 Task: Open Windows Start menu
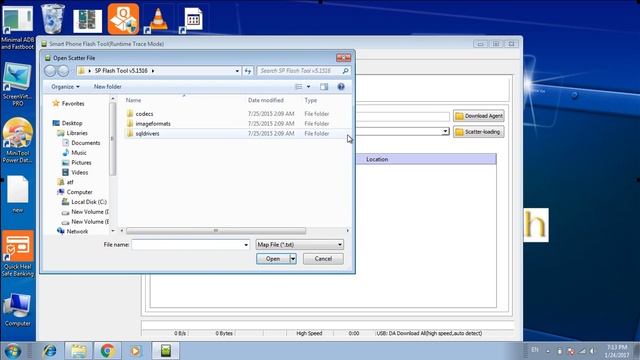pos(13,351)
